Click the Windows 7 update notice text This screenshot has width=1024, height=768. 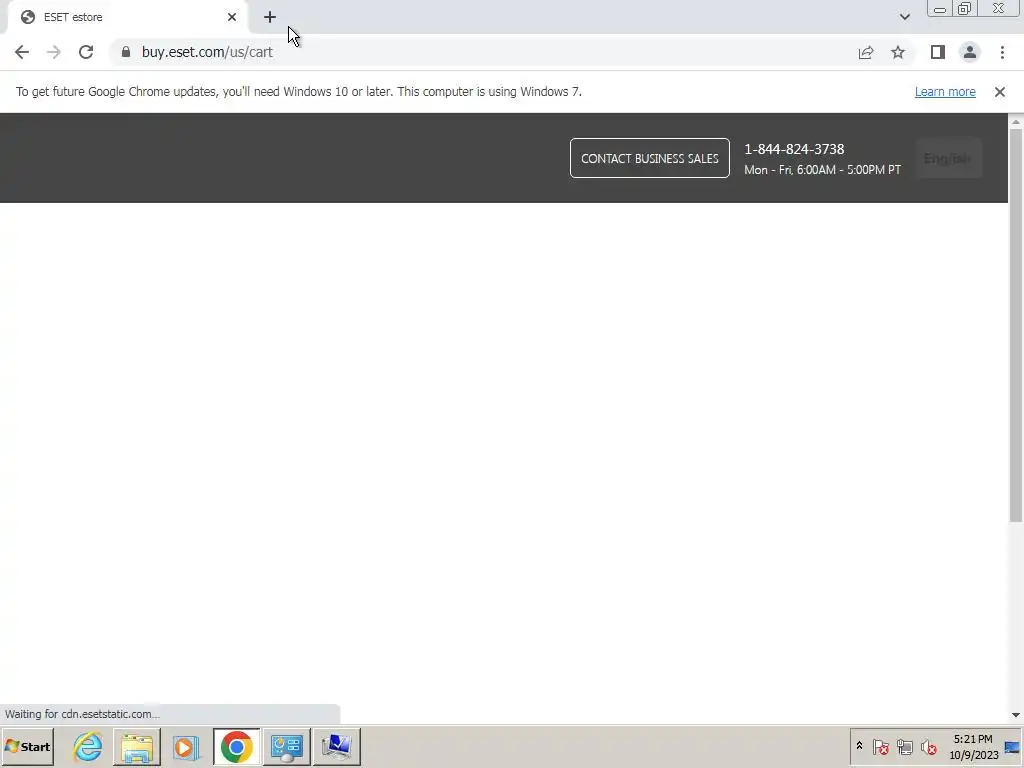tap(298, 91)
